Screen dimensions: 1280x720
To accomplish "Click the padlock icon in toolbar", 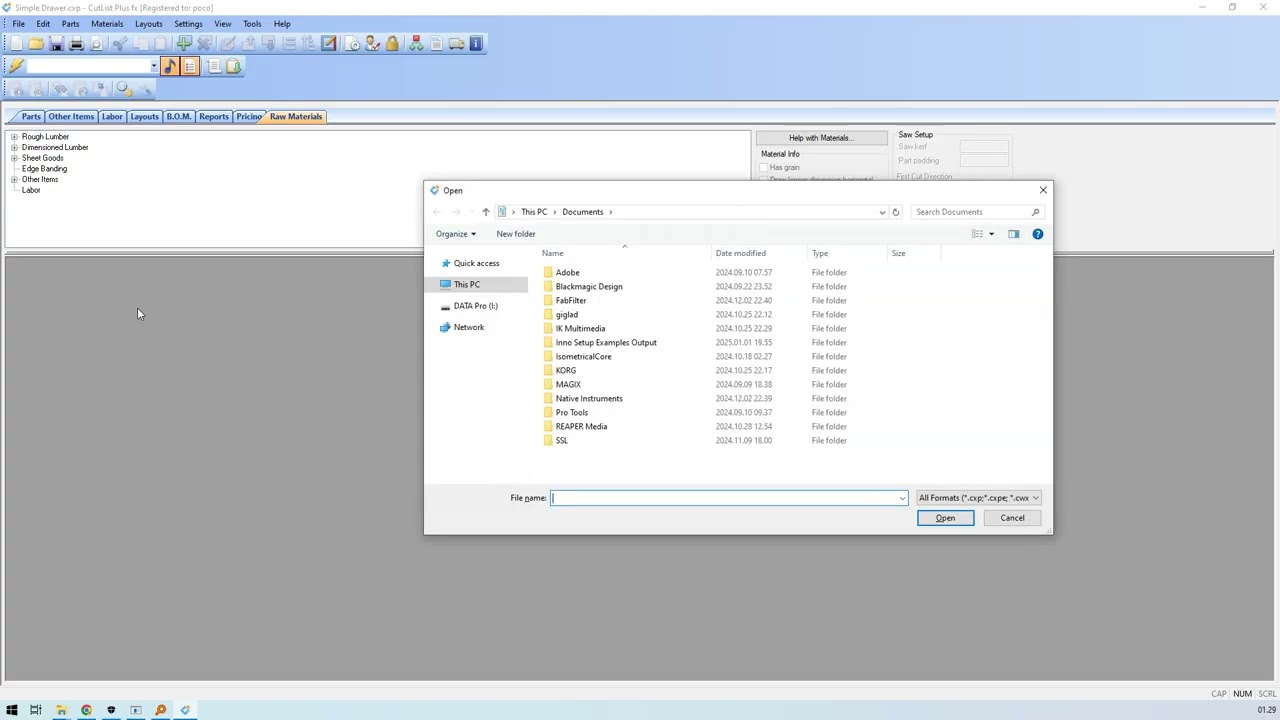I will tap(392, 44).
